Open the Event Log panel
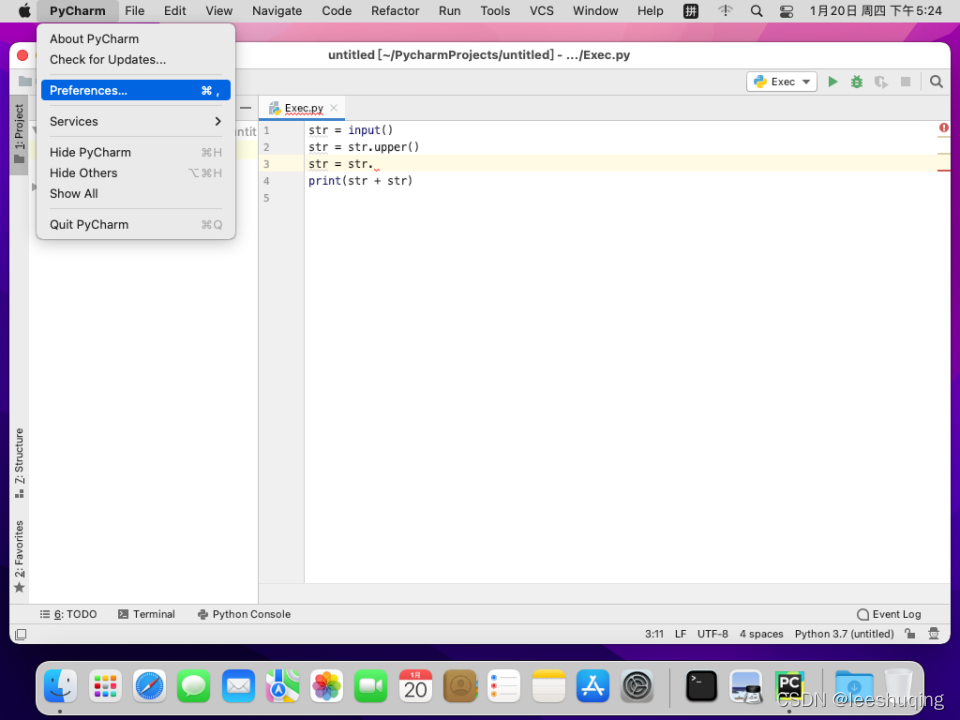960x720 pixels. tap(889, 614)
